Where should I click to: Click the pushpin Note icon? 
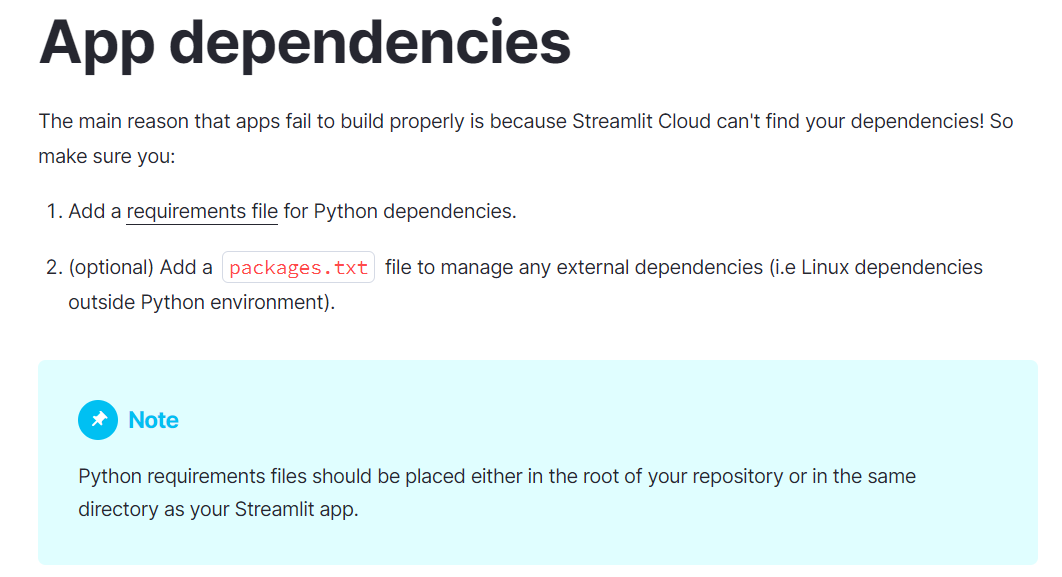tap(98, 420)
